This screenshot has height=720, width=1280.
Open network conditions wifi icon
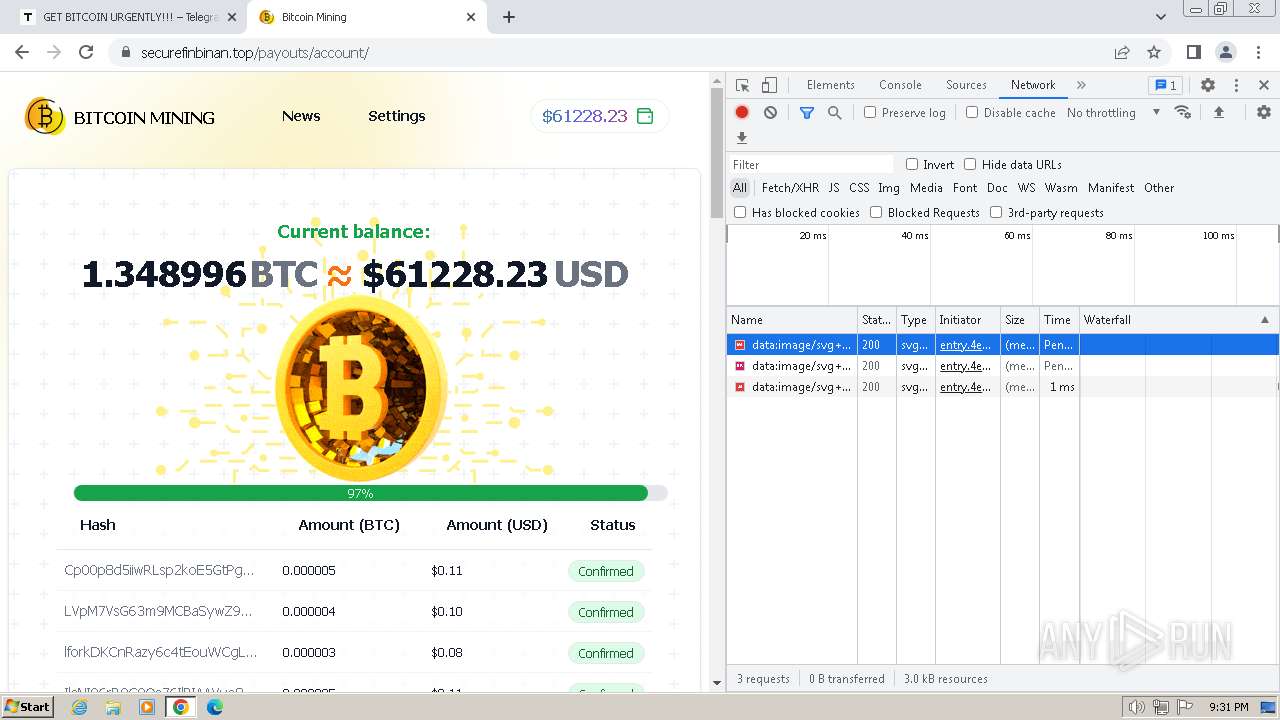tap(1183, 112)
